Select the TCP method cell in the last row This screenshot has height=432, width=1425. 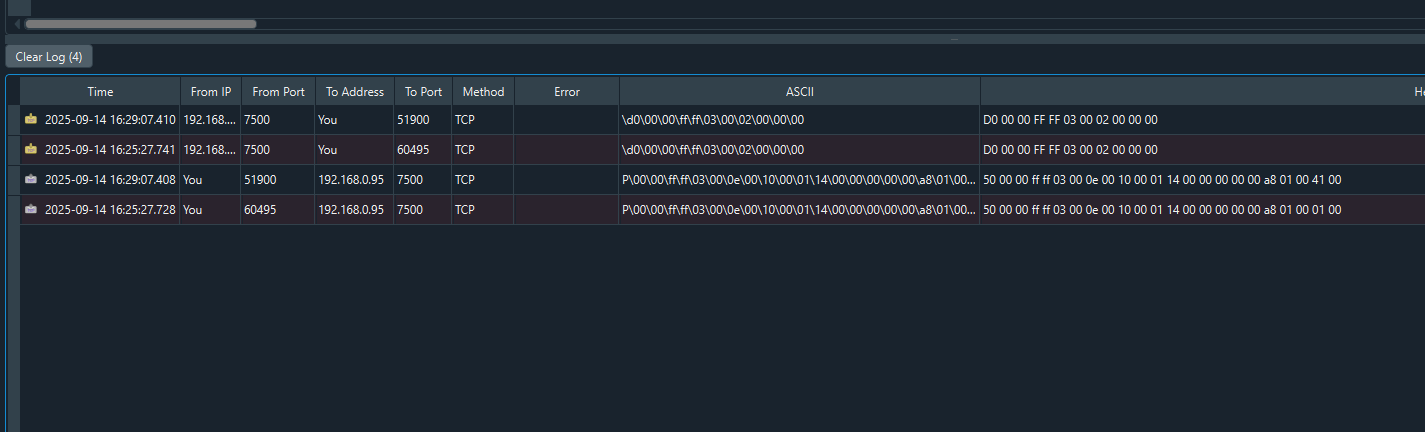pyautogui.click(x=465, y=210)
